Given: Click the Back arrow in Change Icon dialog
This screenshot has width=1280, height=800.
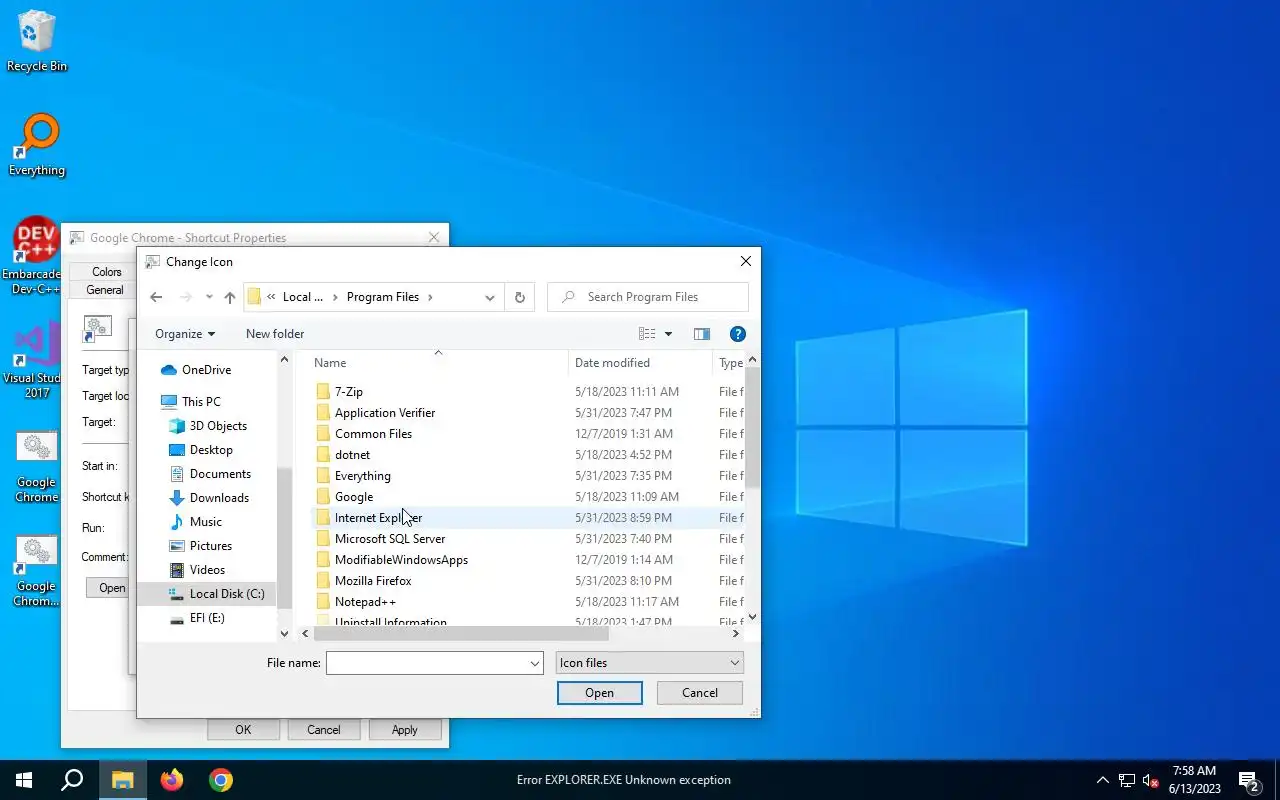Looking at the screenshot, I should 156,297.
